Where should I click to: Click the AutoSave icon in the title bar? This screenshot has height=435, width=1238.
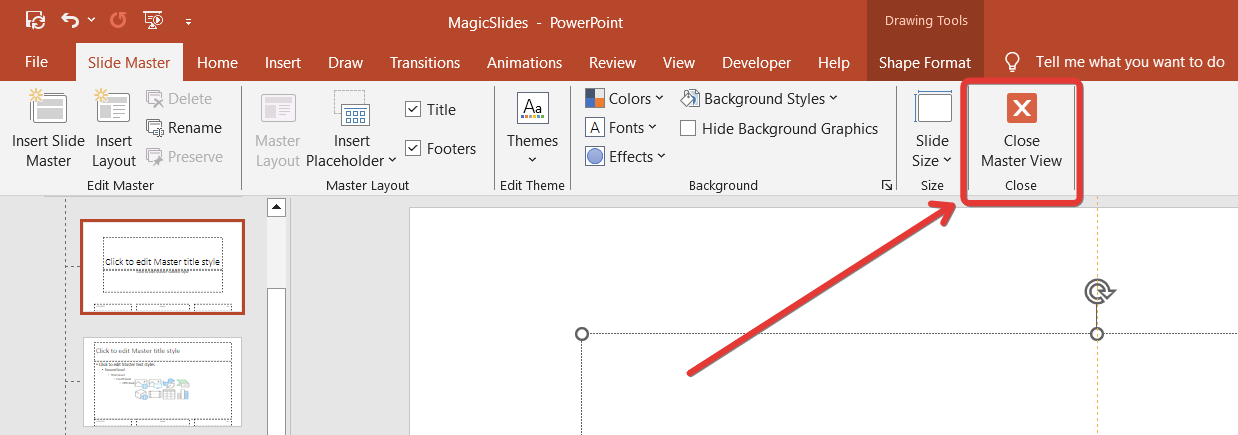click(x=35, y=20)
